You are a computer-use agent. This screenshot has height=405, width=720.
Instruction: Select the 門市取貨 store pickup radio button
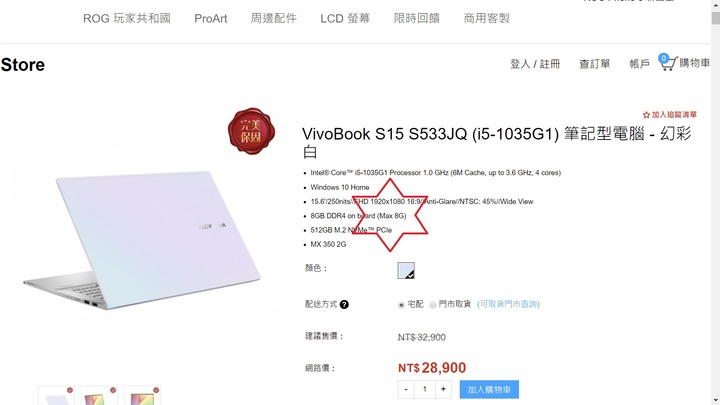point(433,305)
